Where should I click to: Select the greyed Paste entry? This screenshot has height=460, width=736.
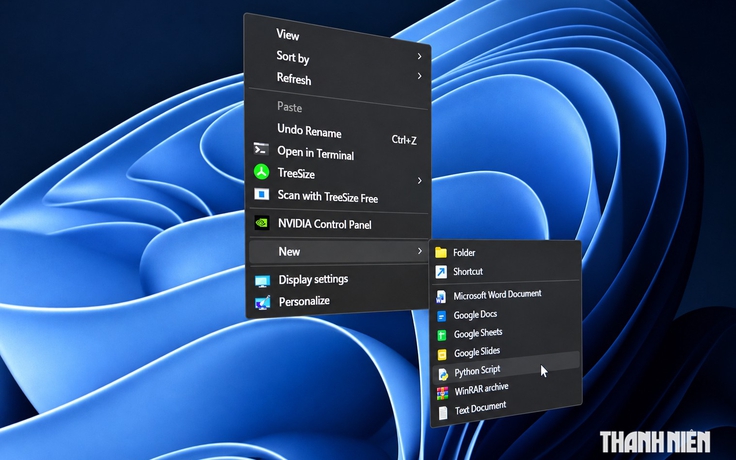(289, 107)
